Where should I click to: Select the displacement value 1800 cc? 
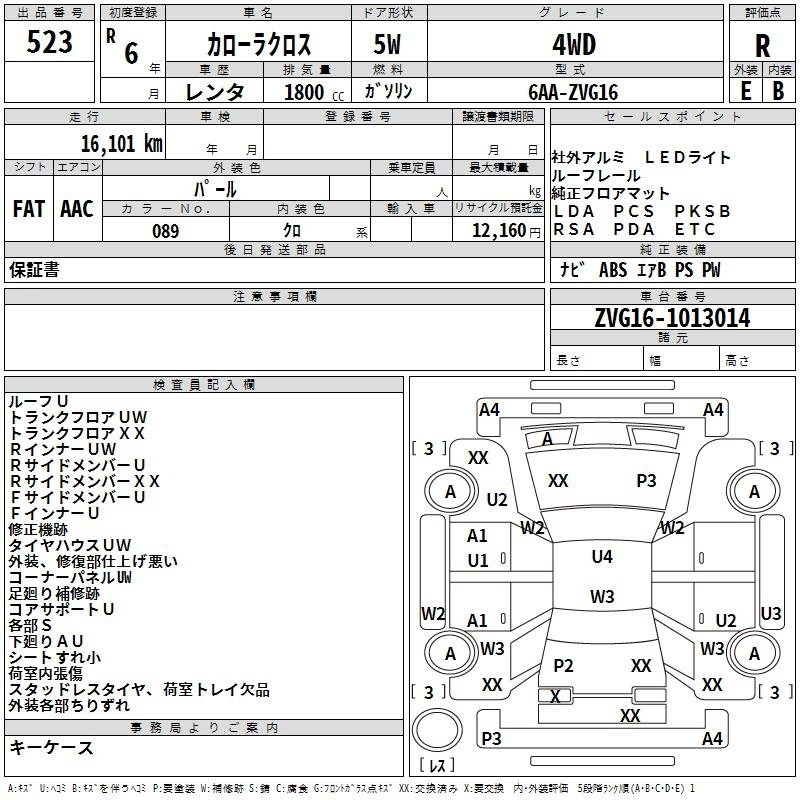pos(314,92)
